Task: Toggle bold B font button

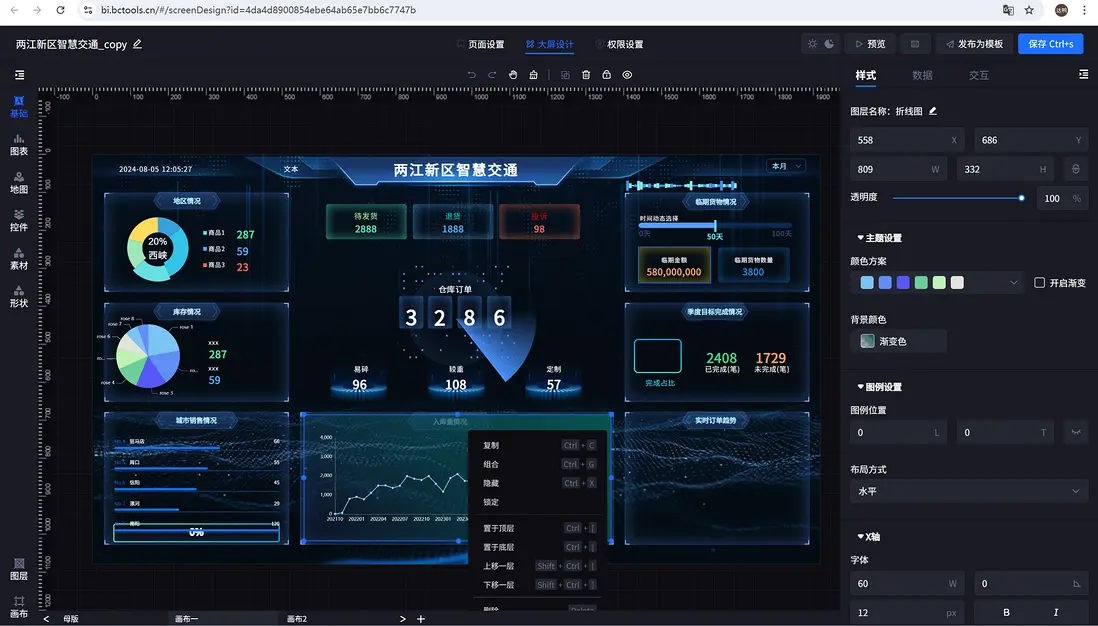Action: click(x=1006, y=613)
